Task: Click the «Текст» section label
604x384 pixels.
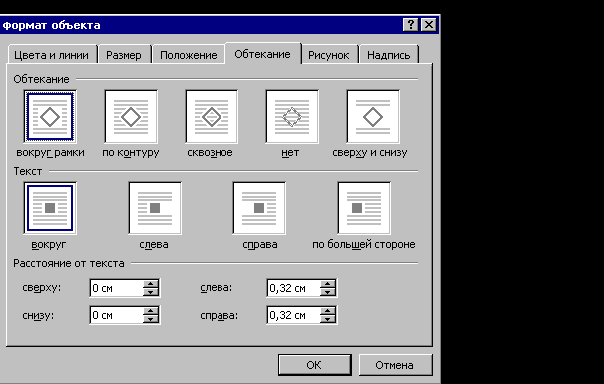Action: (28, 171)
